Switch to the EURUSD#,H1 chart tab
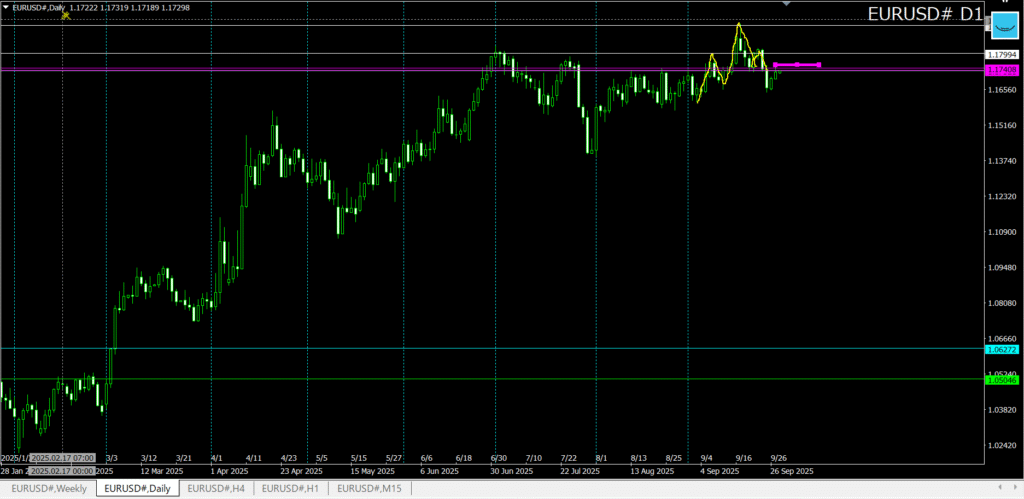 pos(292,488)
